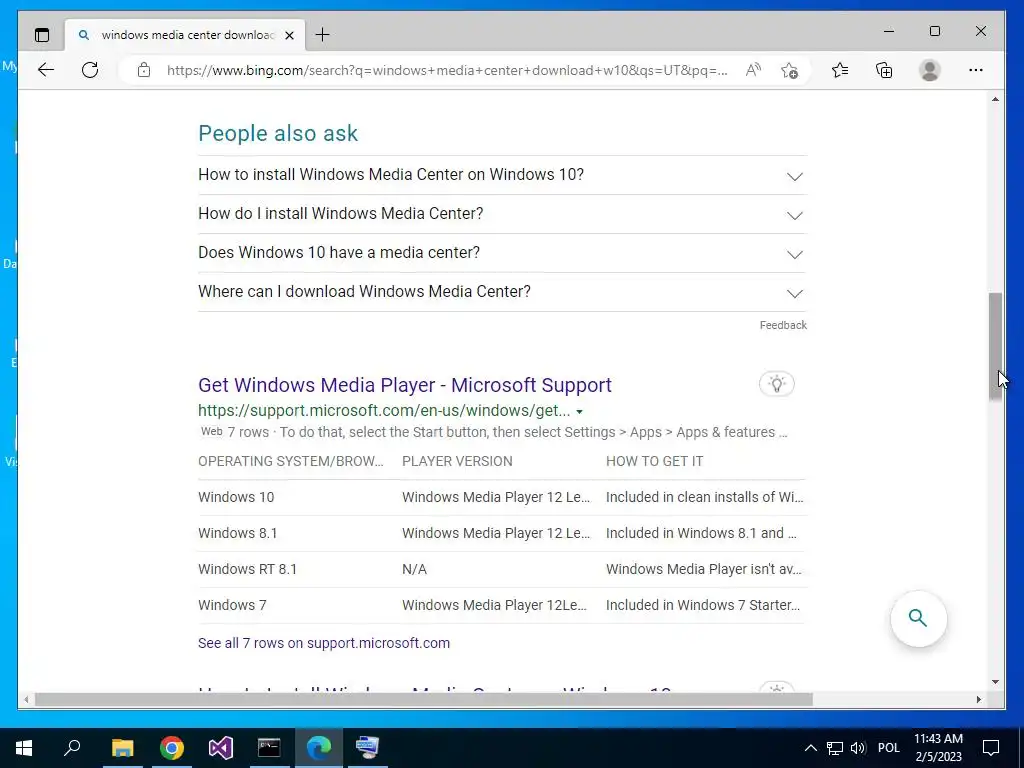Viewport: 1024px width, 768px height.
Task: View site information lock icon
Action: [x=144, y=70]
